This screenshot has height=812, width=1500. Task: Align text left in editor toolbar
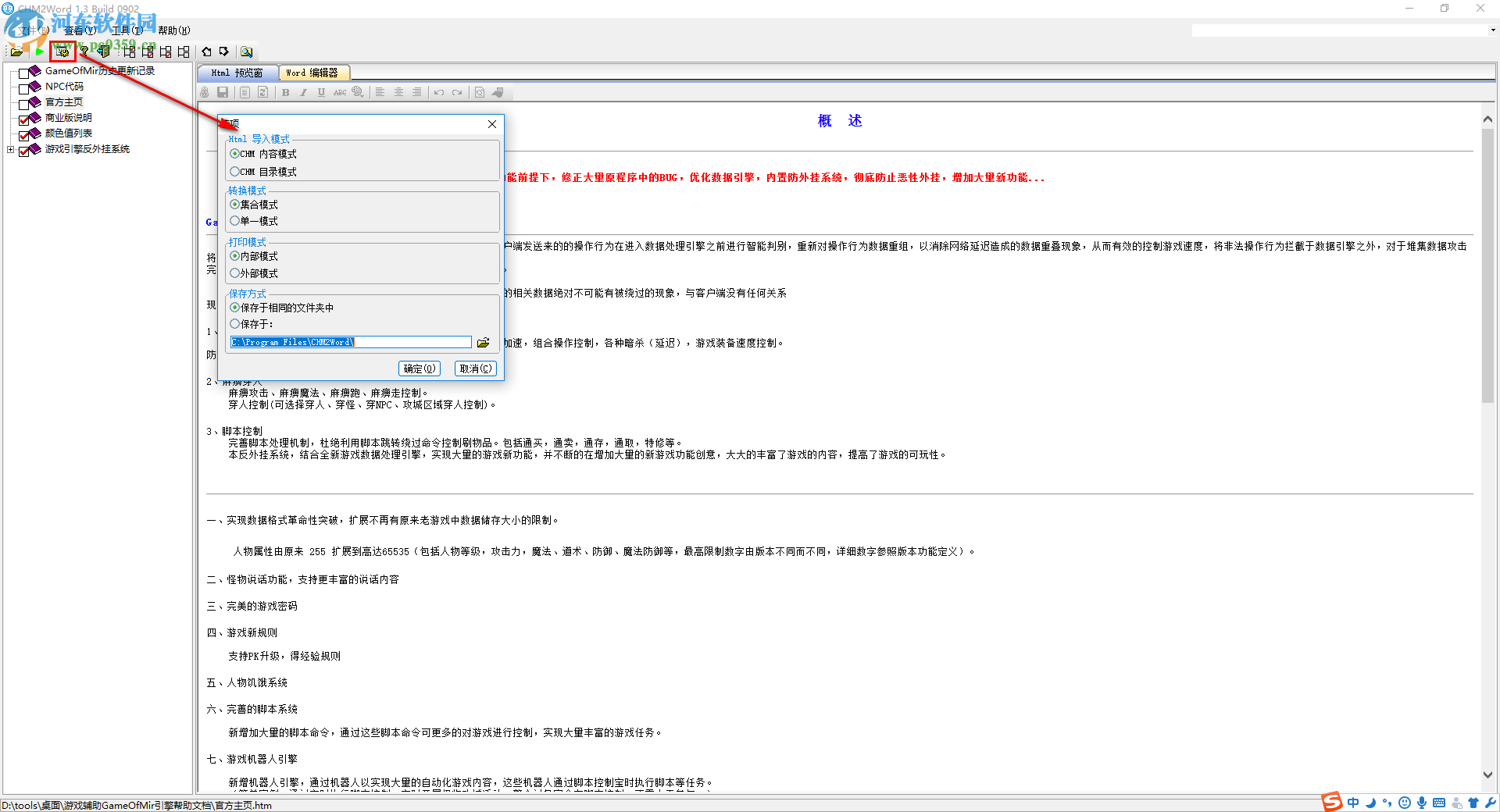[x=380, y=92]
